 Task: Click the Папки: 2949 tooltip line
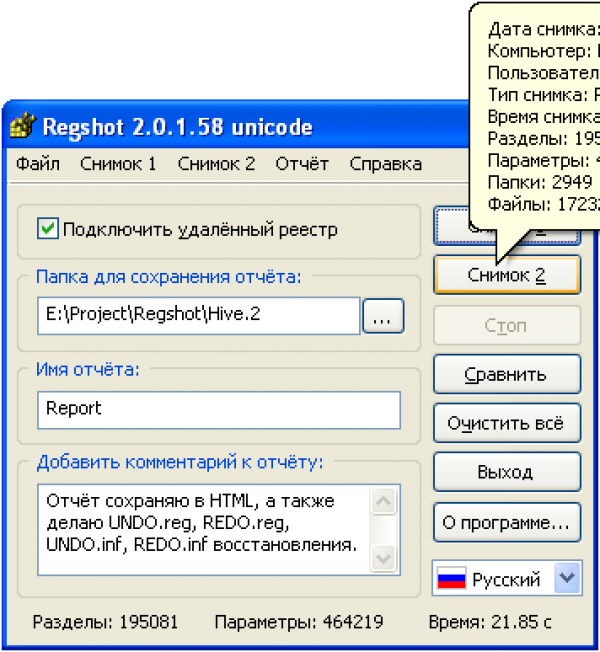(x=540, y=182)
